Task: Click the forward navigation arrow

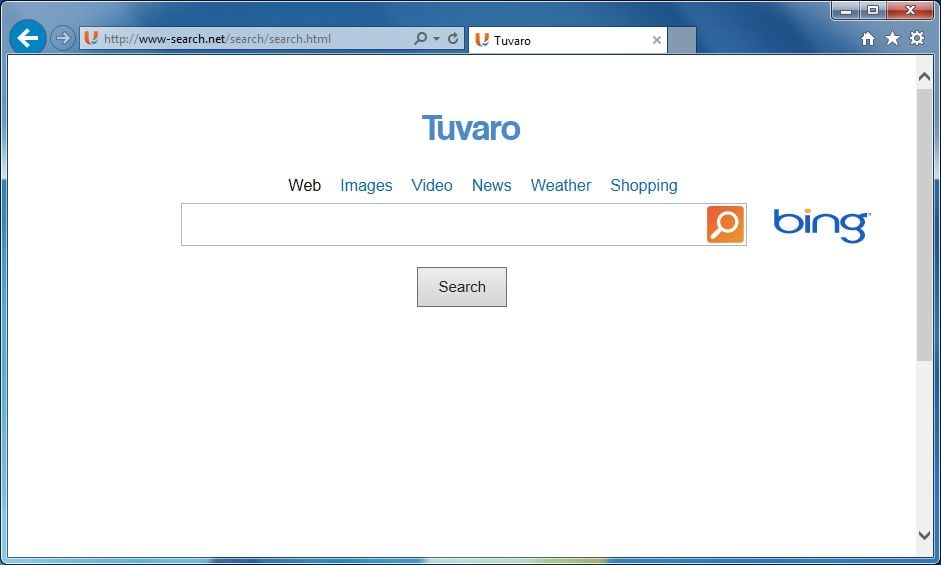Action: pos(62,38)
